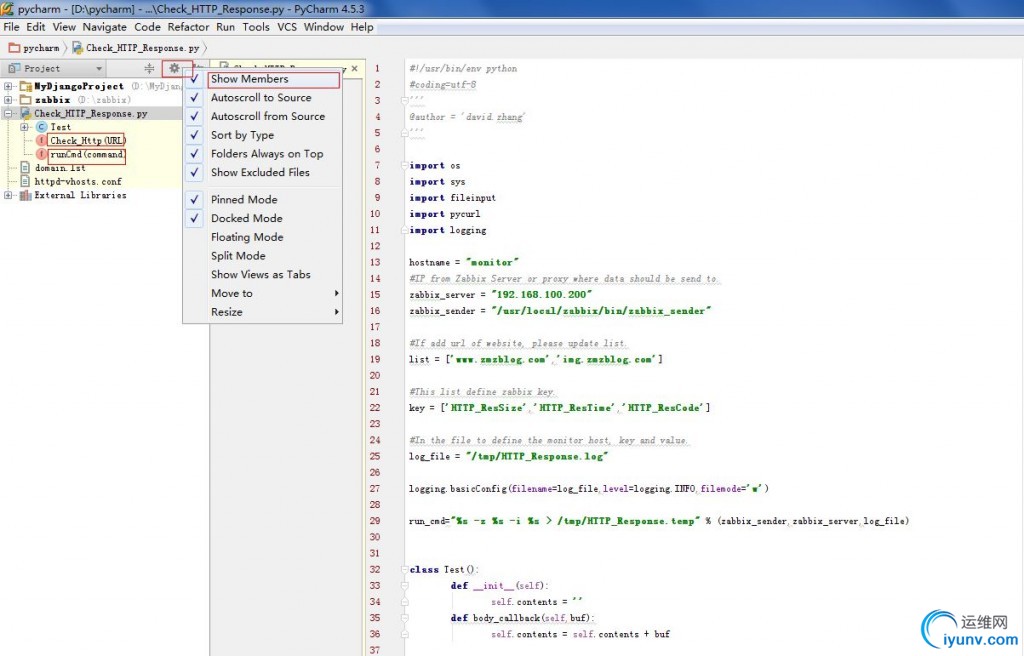Click the function icon beside Check_Http(URL)
The height and width of the screenshot is (656, 1024).
[x=42, y=140]
